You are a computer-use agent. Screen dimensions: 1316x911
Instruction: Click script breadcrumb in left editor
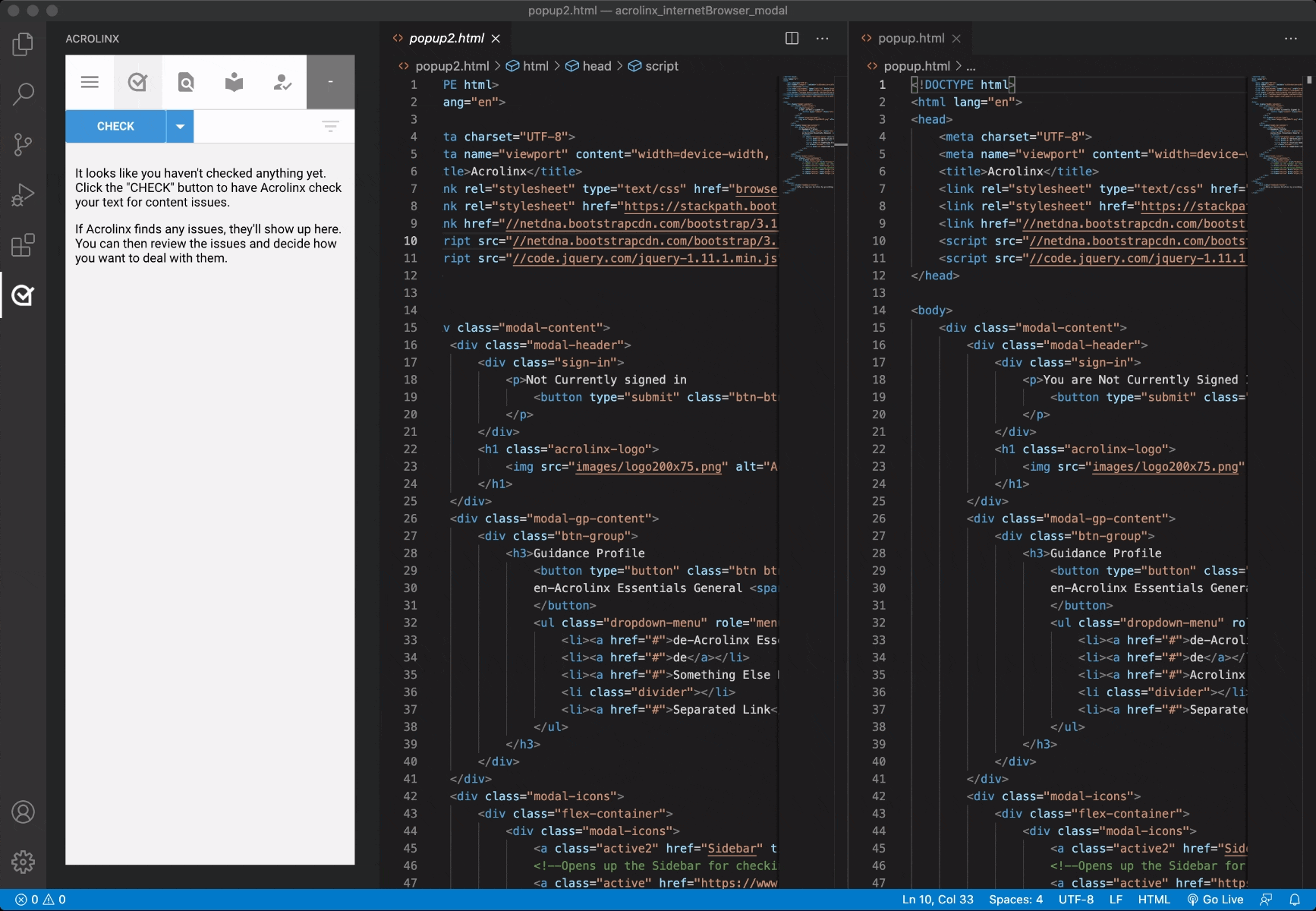click(662, 66)
